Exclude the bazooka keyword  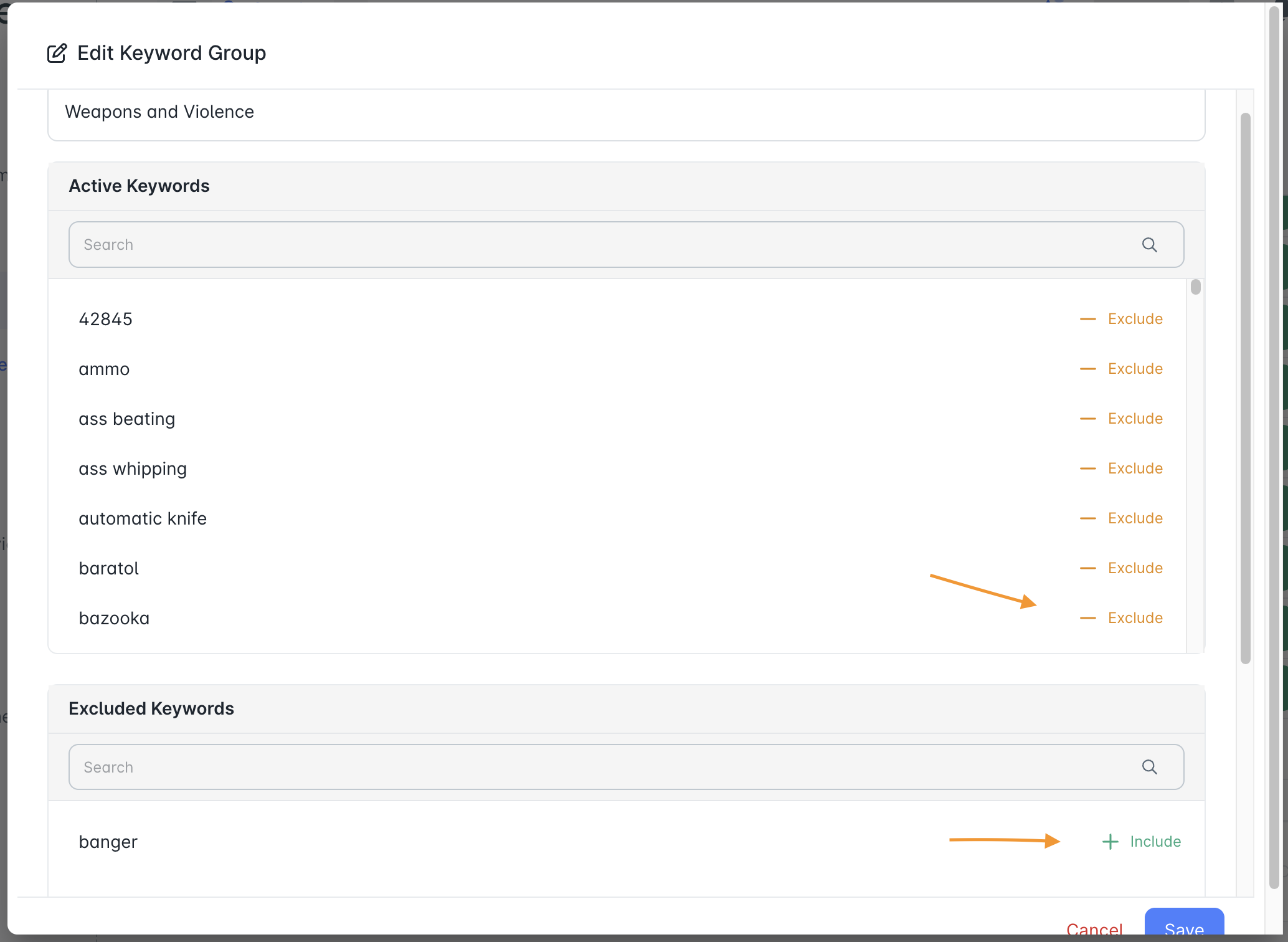(1121, 618)
